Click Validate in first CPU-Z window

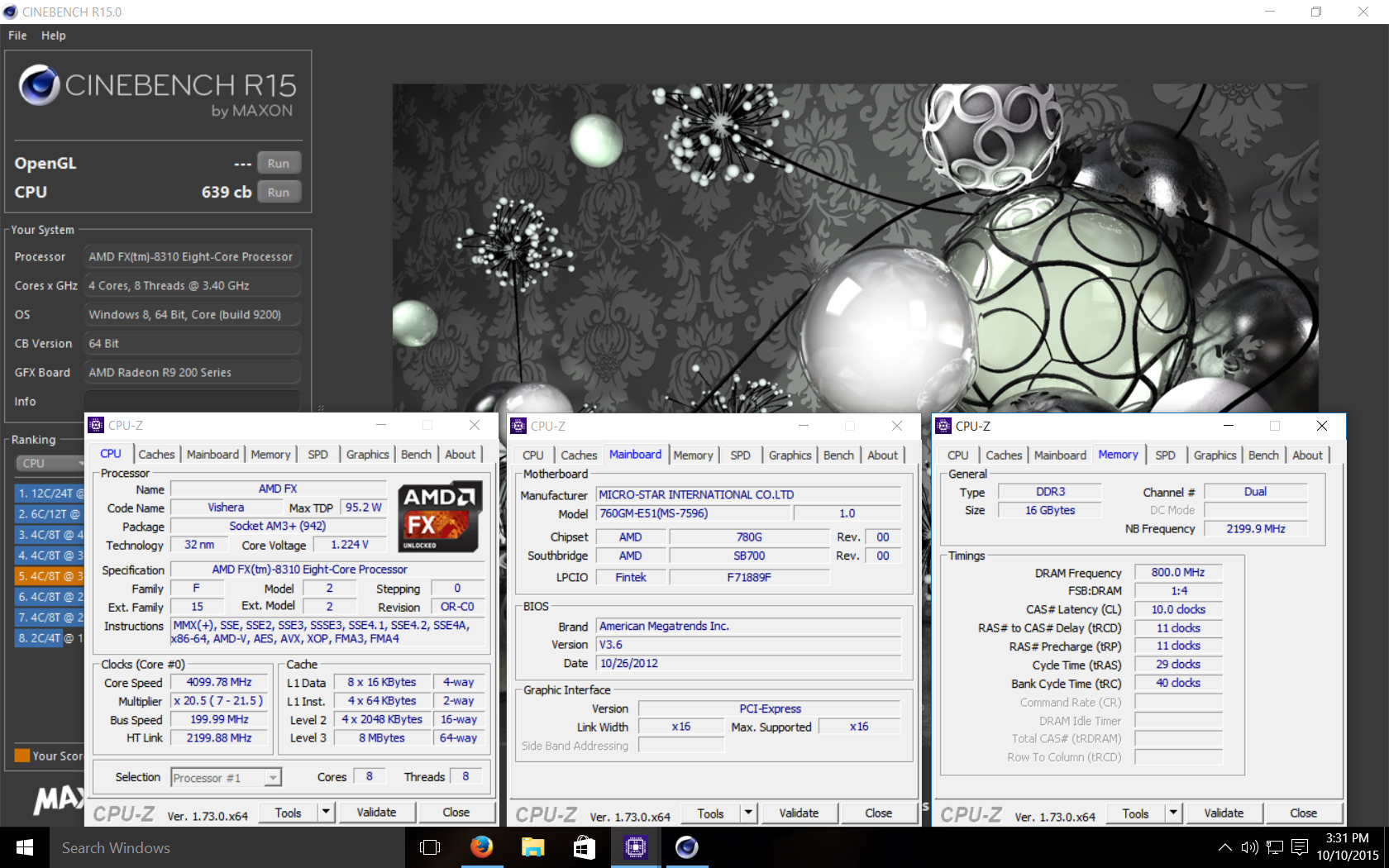[376, 813]
